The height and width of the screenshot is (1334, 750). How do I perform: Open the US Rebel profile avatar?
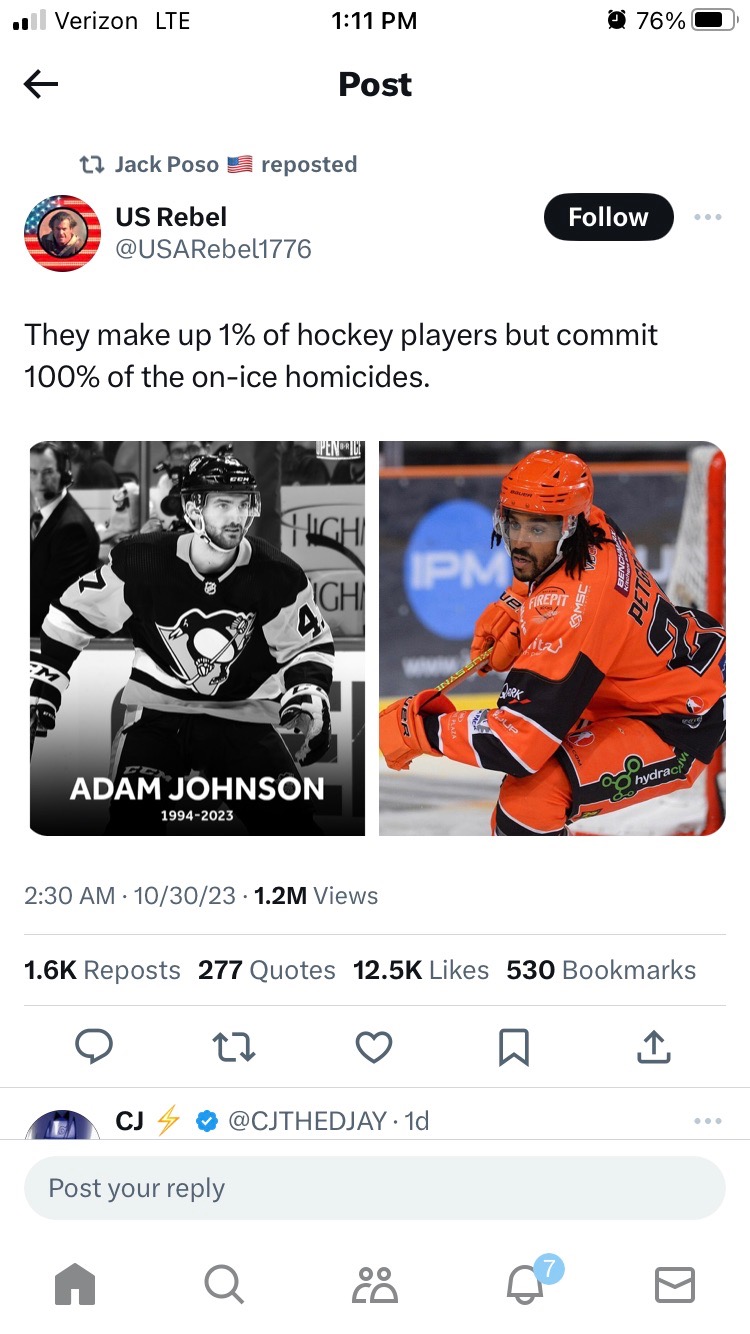coord(62,233)
